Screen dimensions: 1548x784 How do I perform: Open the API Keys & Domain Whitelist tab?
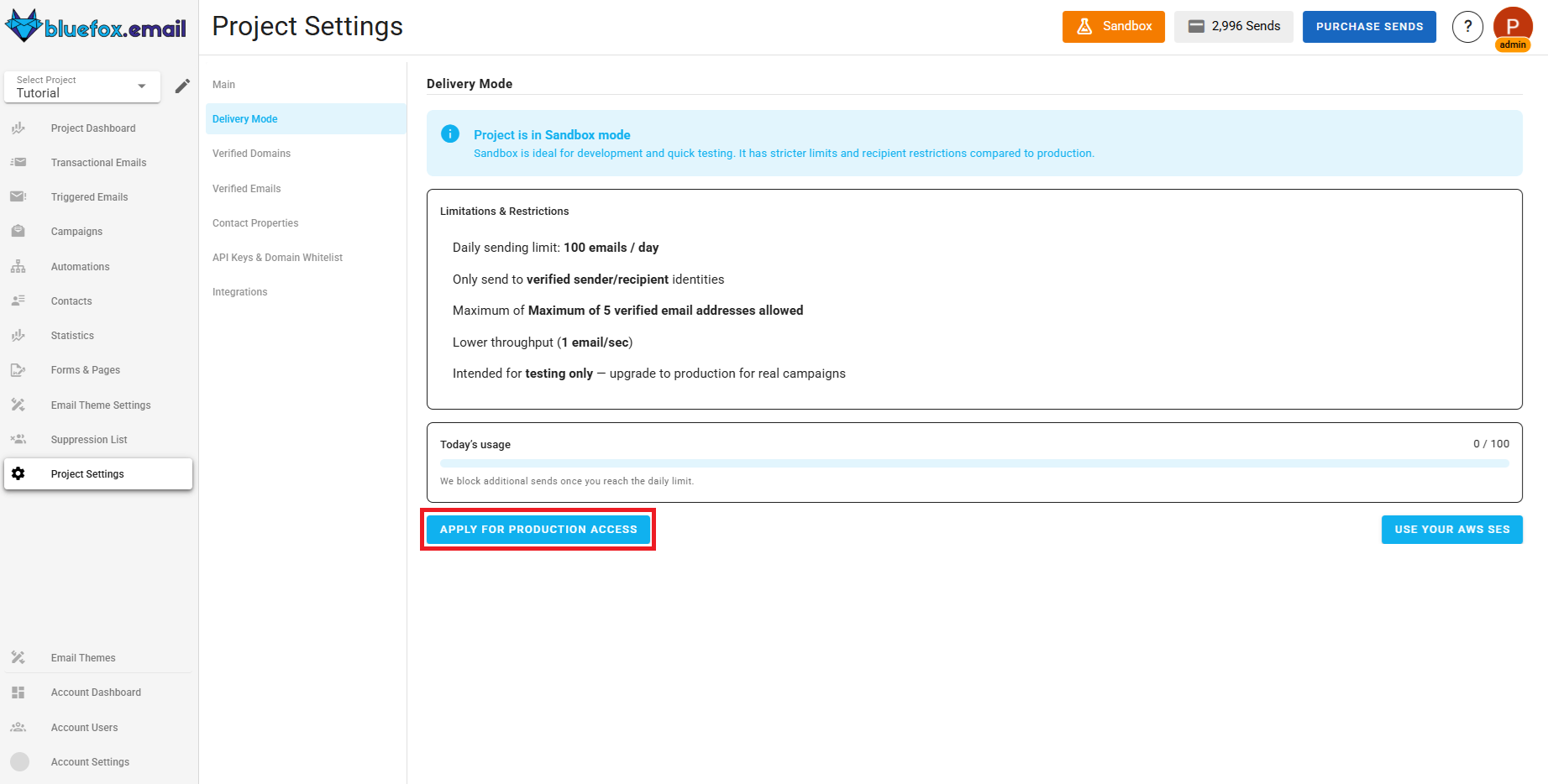click(x=277, y=257)
